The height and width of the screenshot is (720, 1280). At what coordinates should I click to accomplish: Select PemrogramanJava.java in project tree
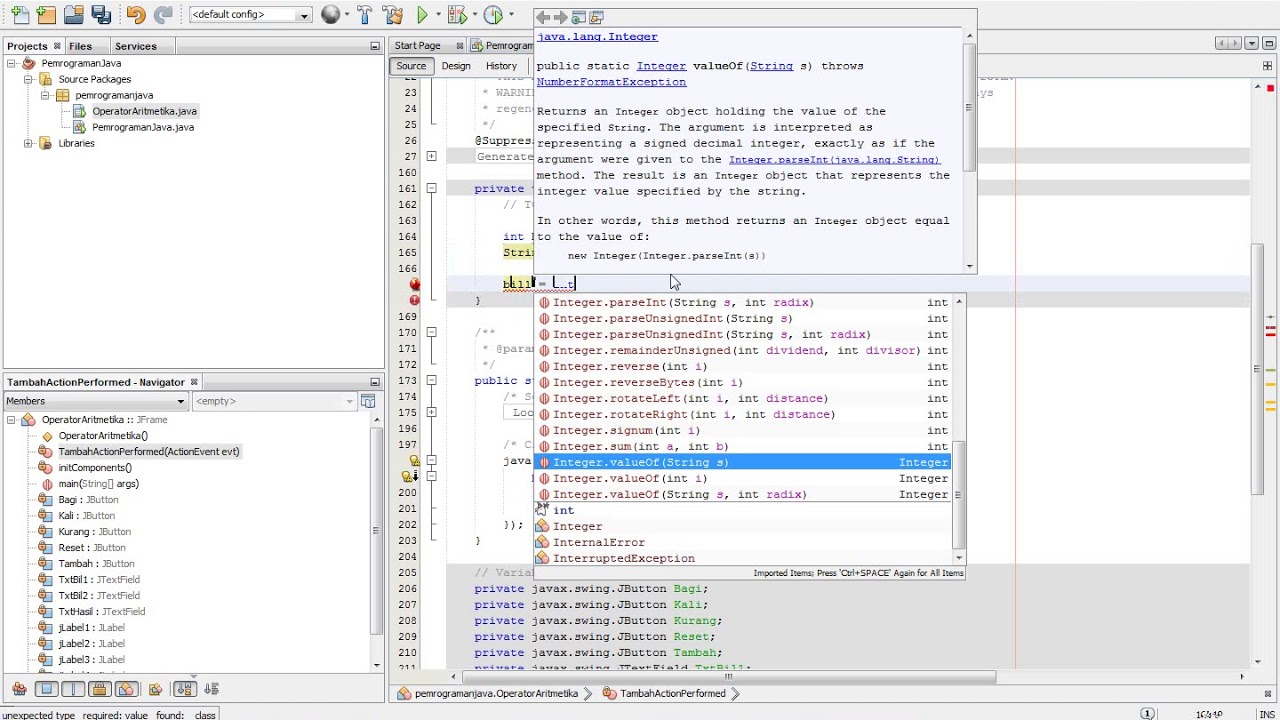143,127
